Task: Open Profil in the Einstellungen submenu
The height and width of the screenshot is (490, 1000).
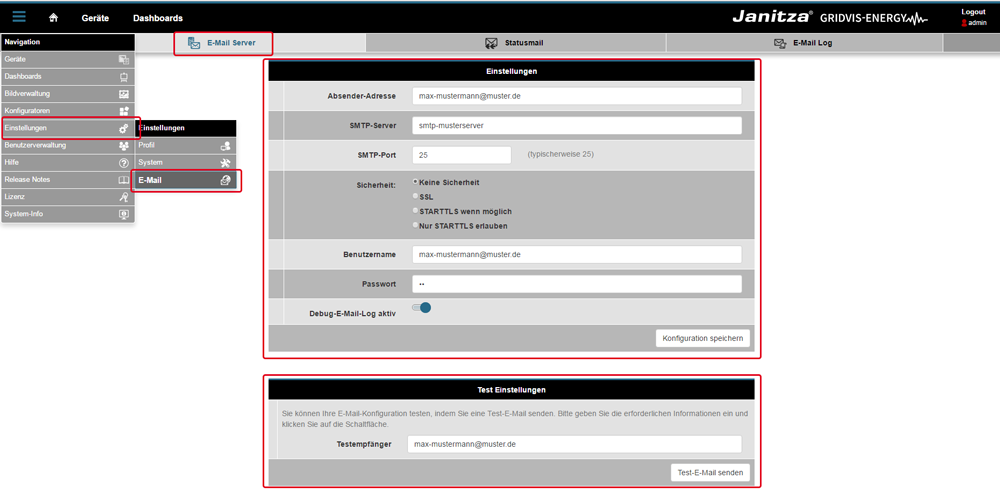Action: [186, 145]
